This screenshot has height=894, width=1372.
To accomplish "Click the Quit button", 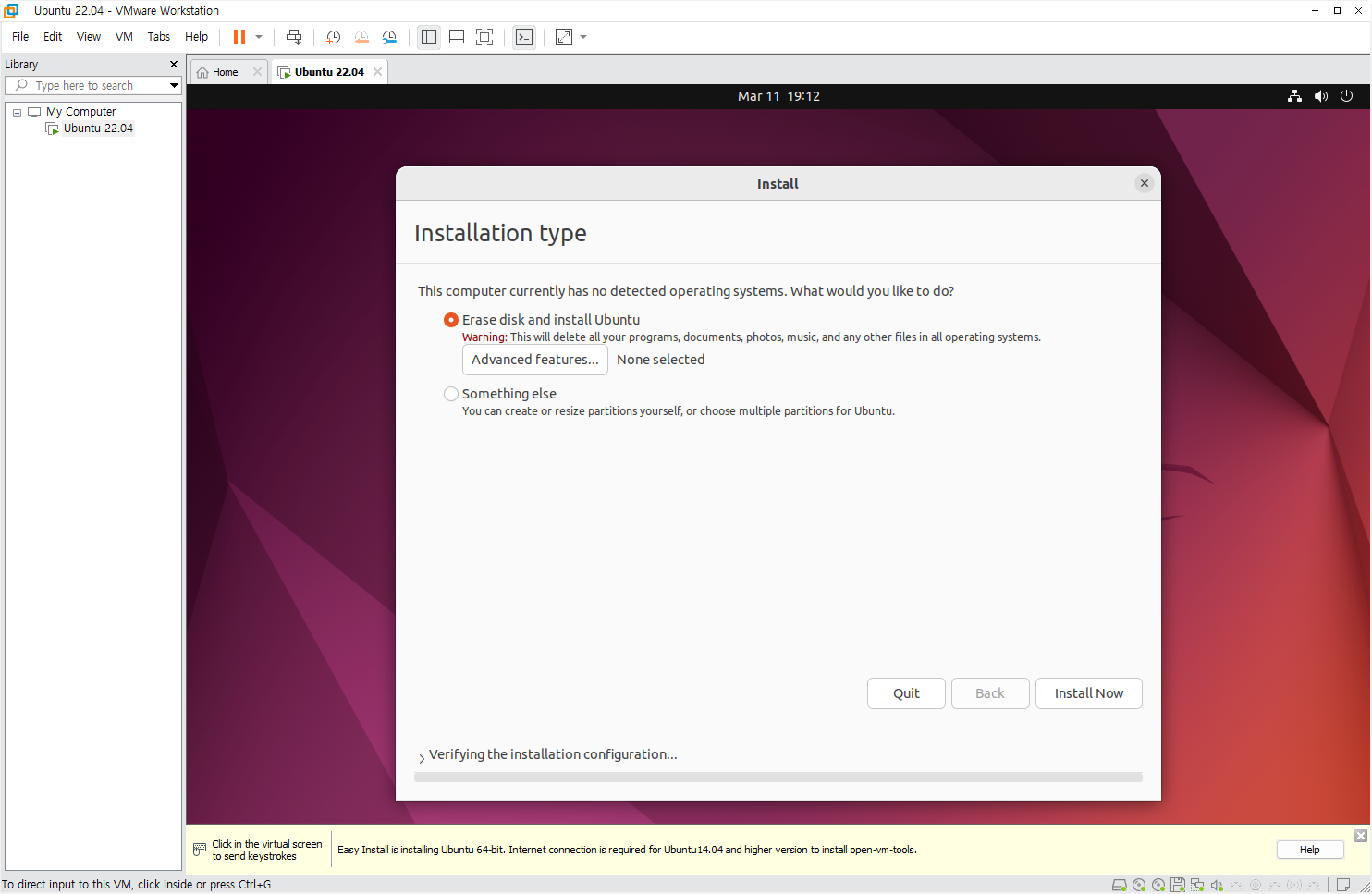I will (906, 693).
